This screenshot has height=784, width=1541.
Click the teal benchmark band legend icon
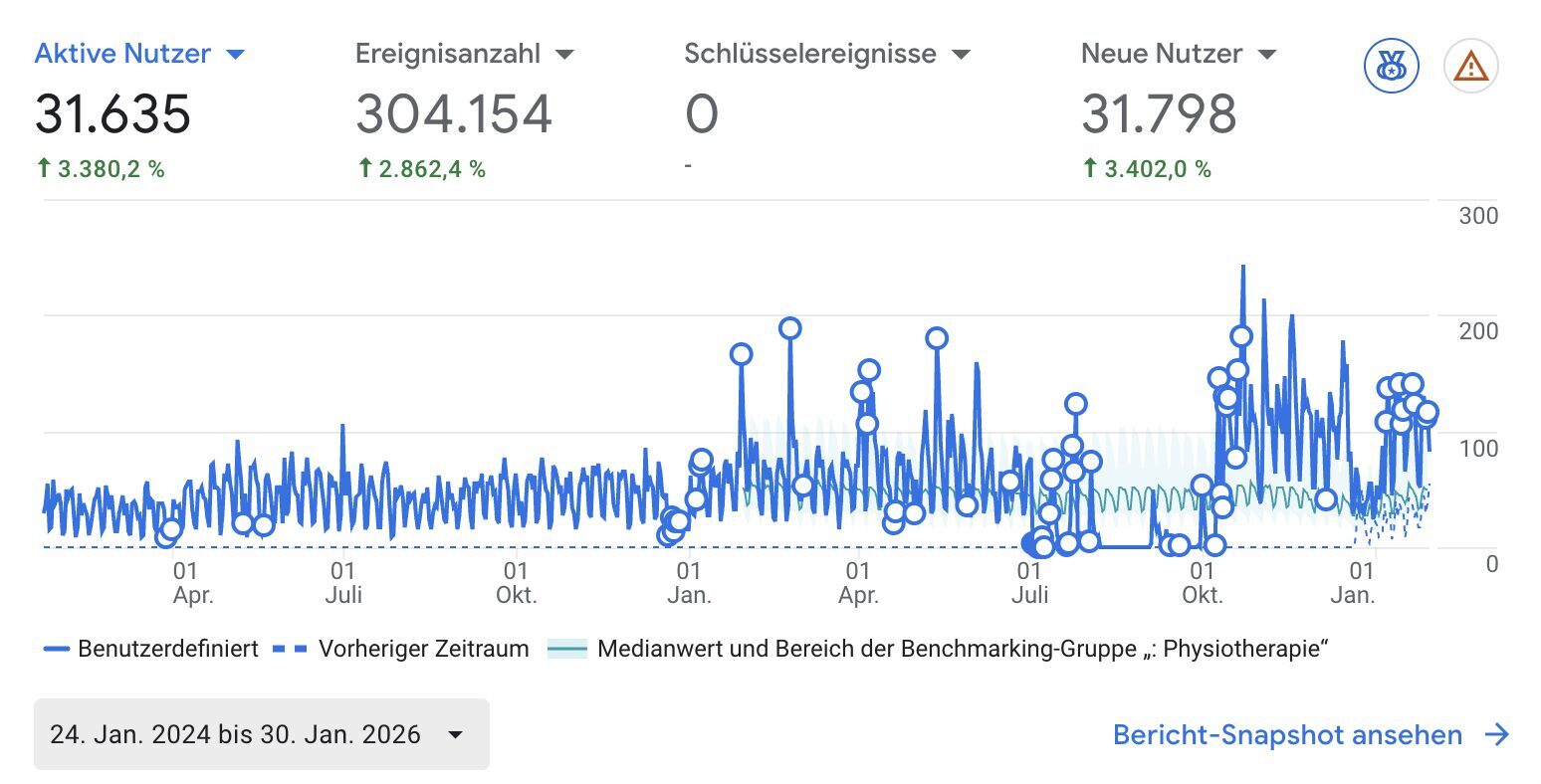pos(569,648)
